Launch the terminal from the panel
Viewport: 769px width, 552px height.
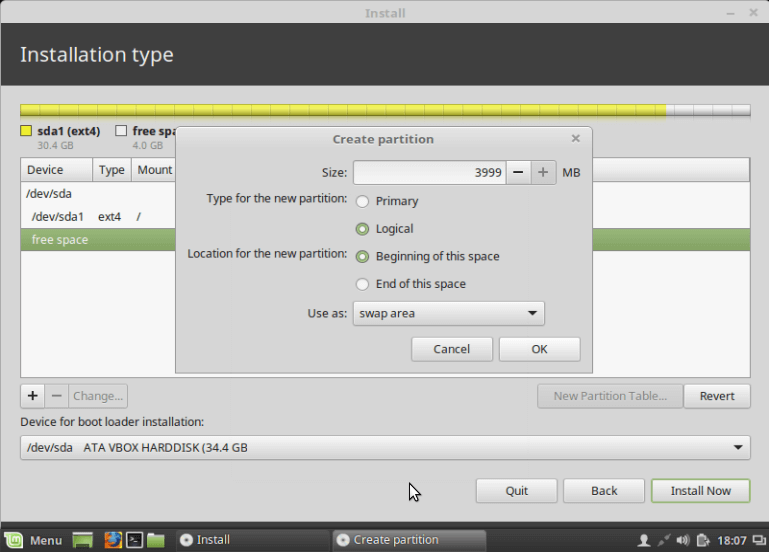(x=134, y=540)
